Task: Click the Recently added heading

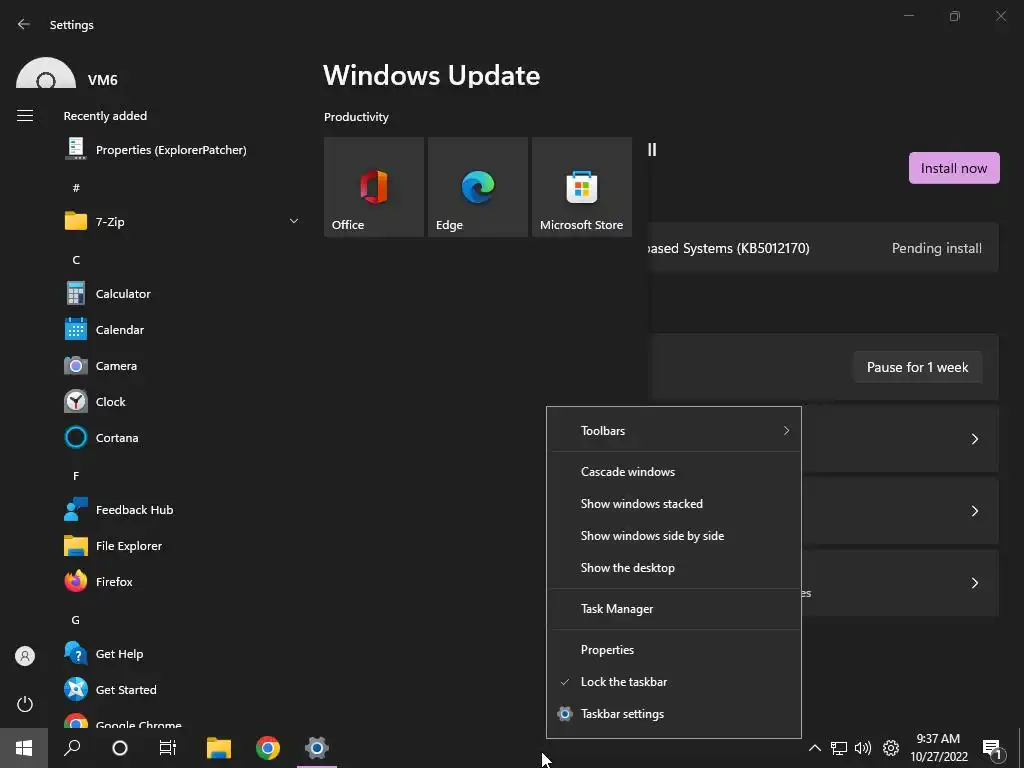Action: [105, 116]
